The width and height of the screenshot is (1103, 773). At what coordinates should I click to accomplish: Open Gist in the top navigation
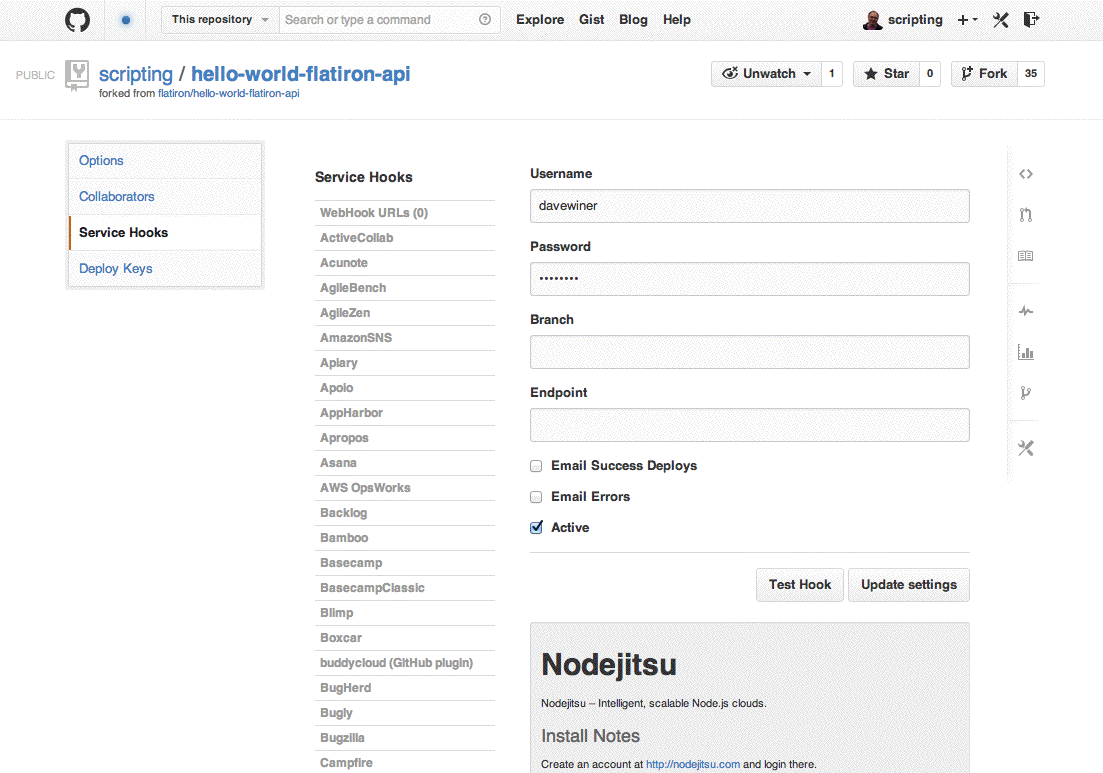(592, 20)
